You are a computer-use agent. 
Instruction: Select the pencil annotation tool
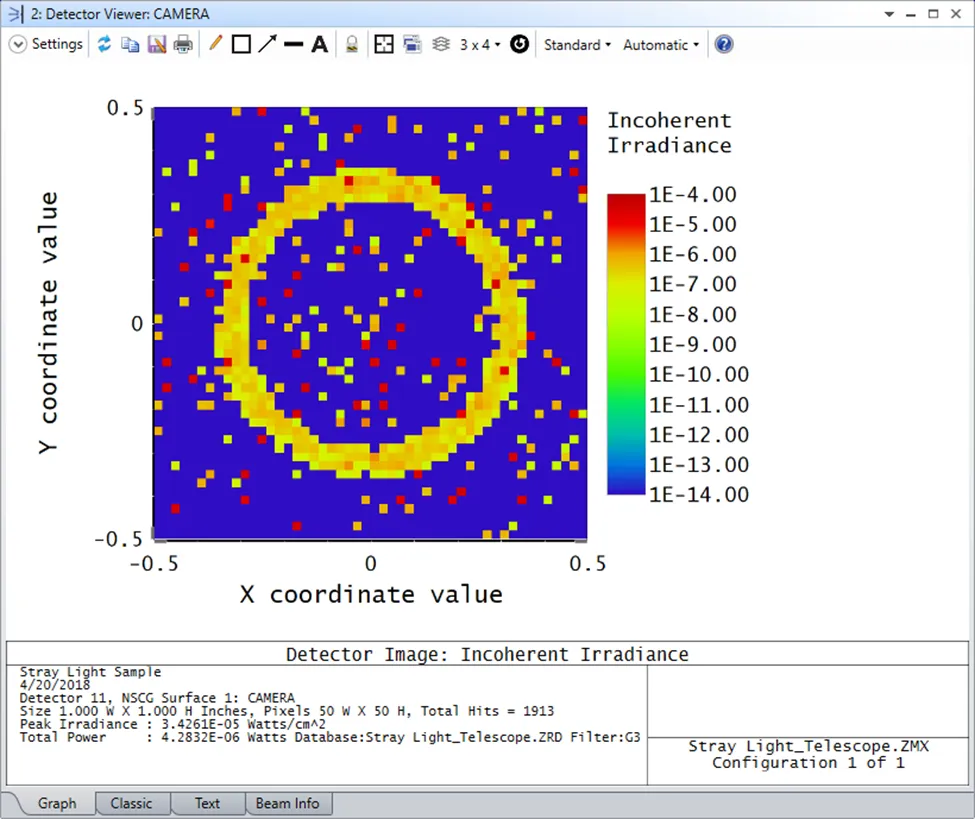(x=214, y=45)
